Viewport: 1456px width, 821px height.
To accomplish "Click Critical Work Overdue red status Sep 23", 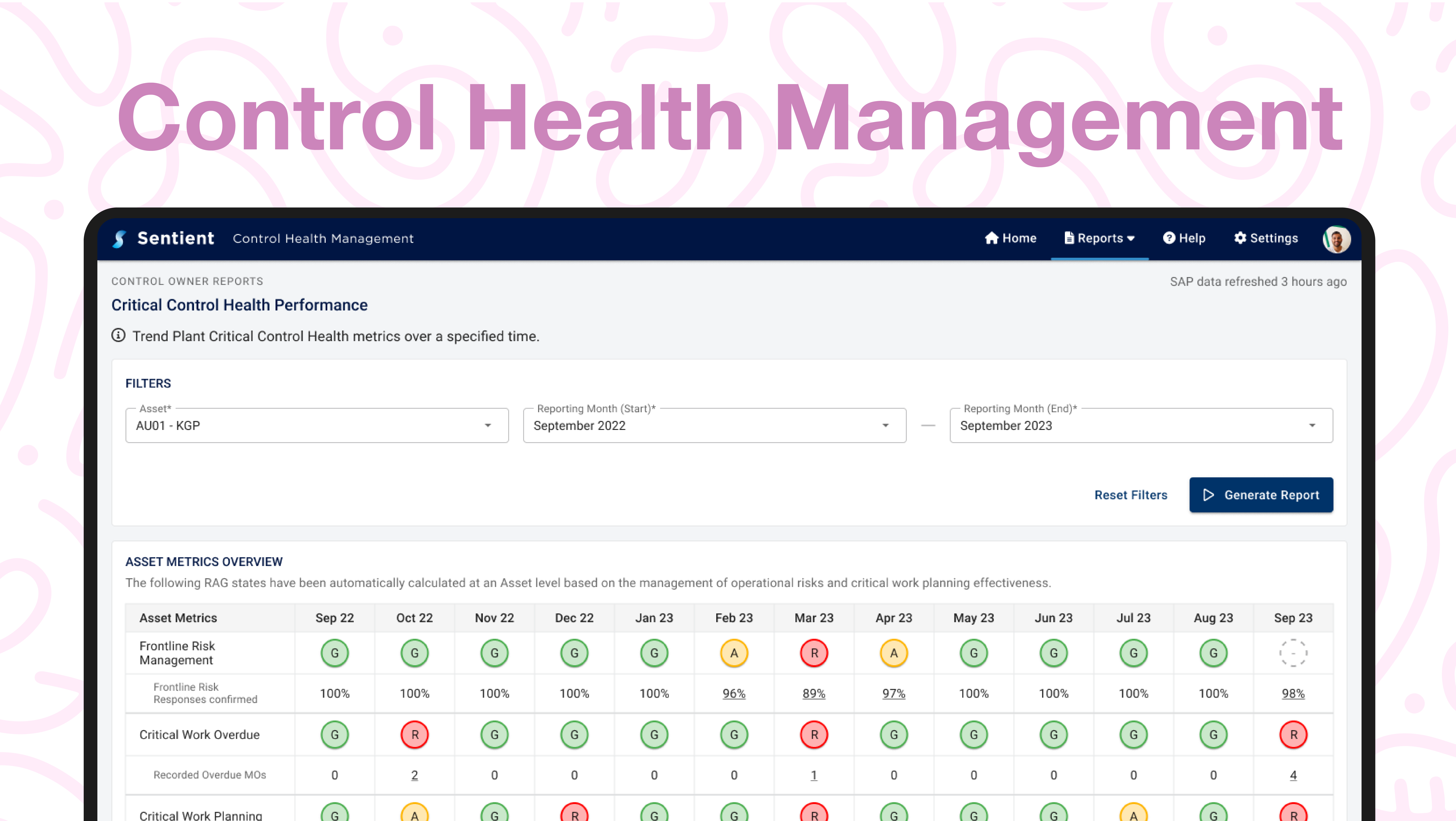I will tap(1293, 735).
